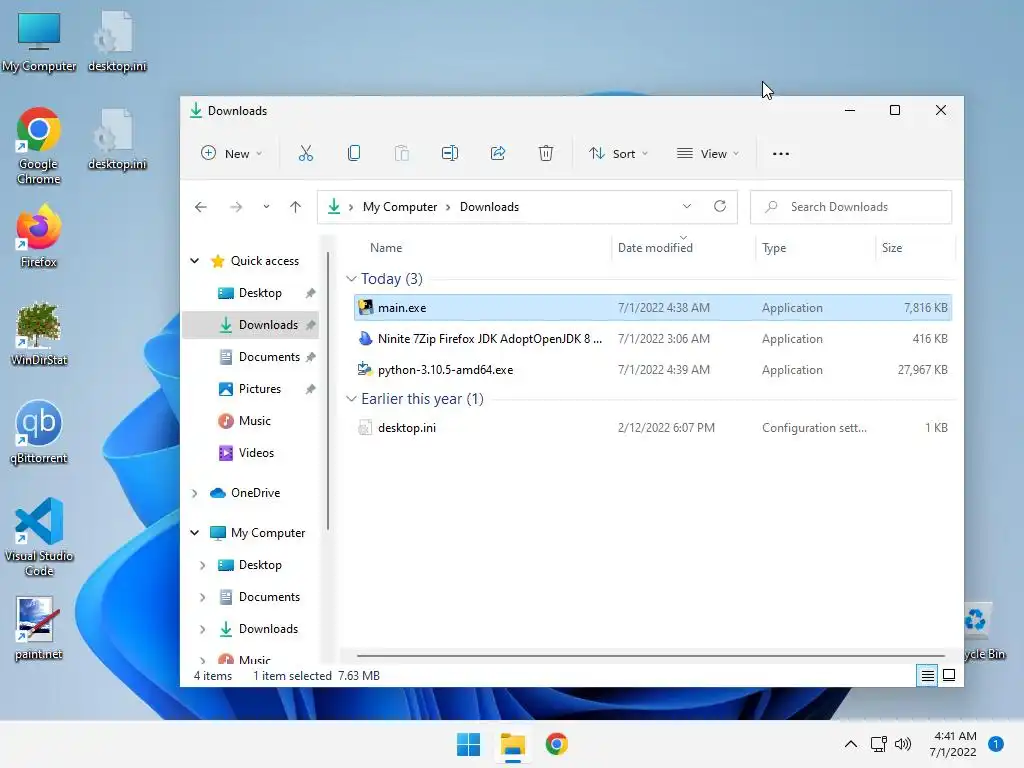
Task: Open recent locations dropdown chevron
Action: tap(266, 207)
